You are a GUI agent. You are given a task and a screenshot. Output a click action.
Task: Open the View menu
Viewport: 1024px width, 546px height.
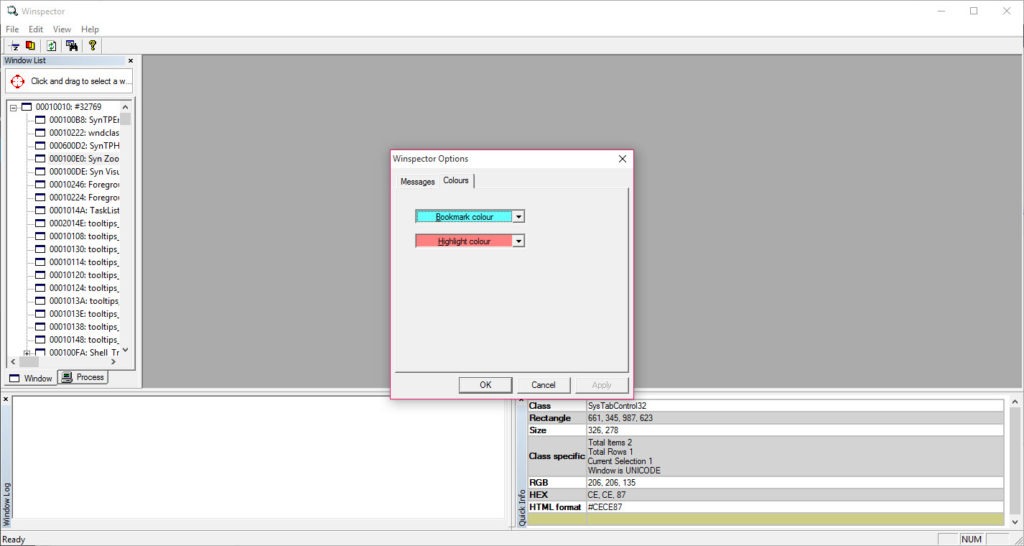(x=62, y=29)
